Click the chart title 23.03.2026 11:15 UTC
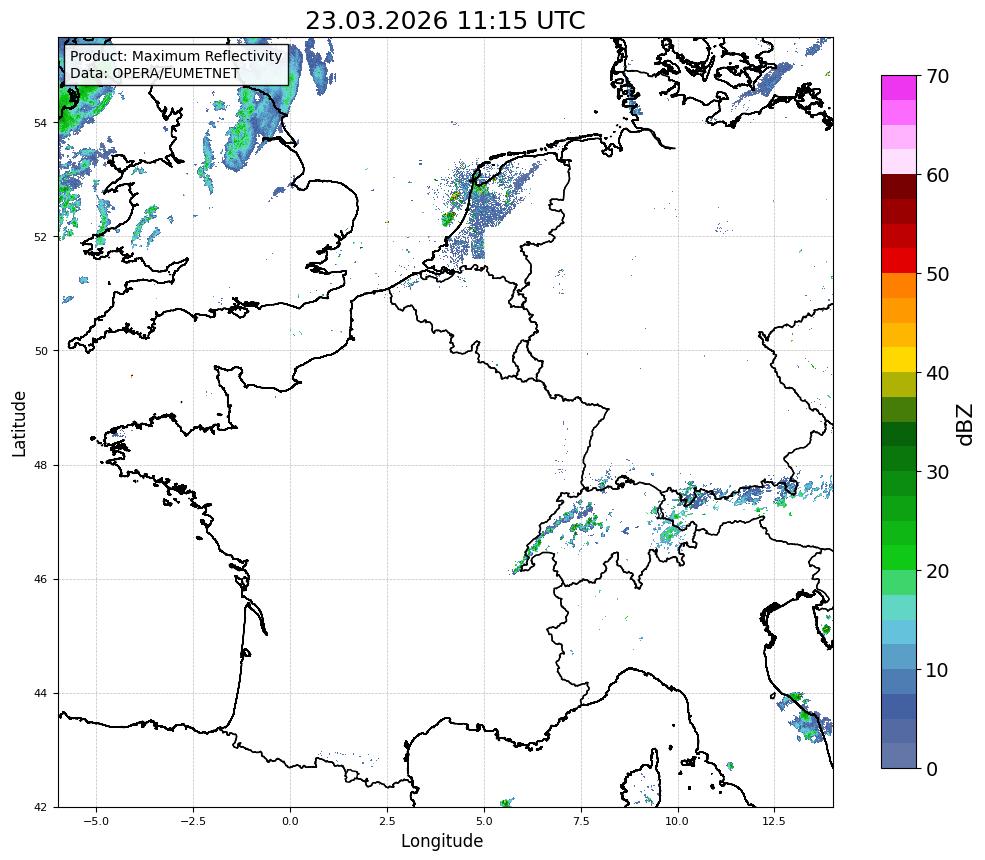The width and height of the screenshot is (985, 860). [445, 20]
